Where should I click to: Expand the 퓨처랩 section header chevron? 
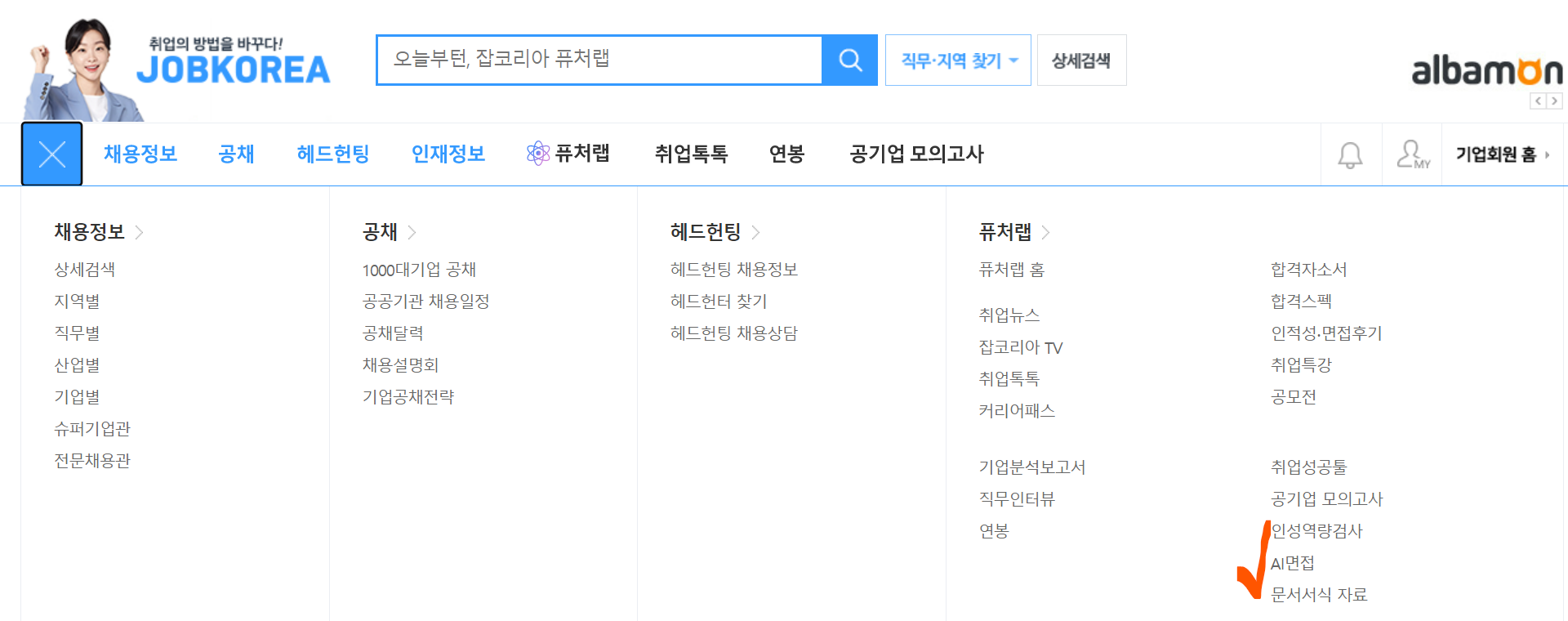[x=1046, y=232]
